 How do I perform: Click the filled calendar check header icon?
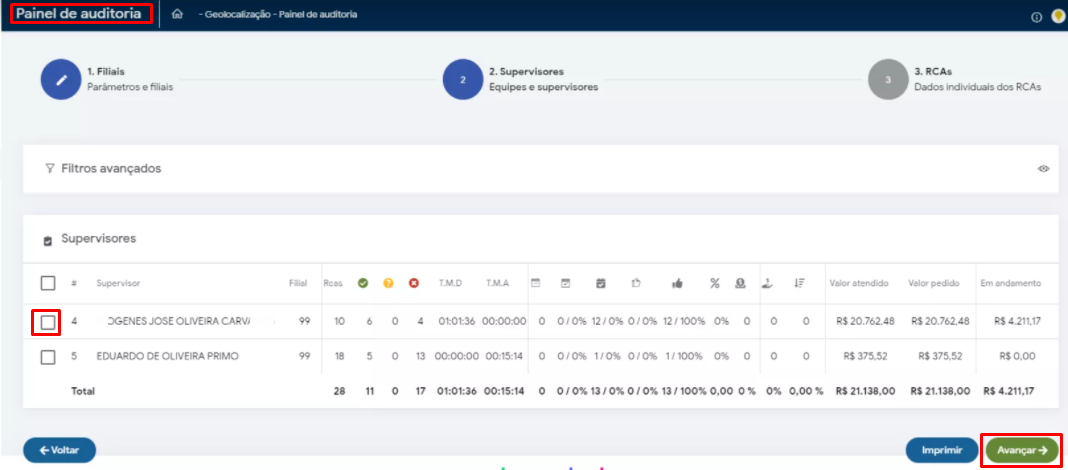[x=601, y=283]
